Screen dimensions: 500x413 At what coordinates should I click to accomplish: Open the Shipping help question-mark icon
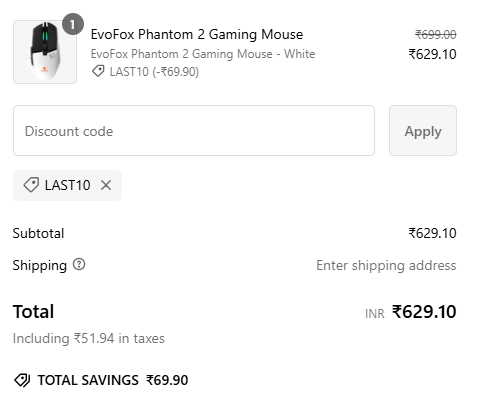(79, 264)
